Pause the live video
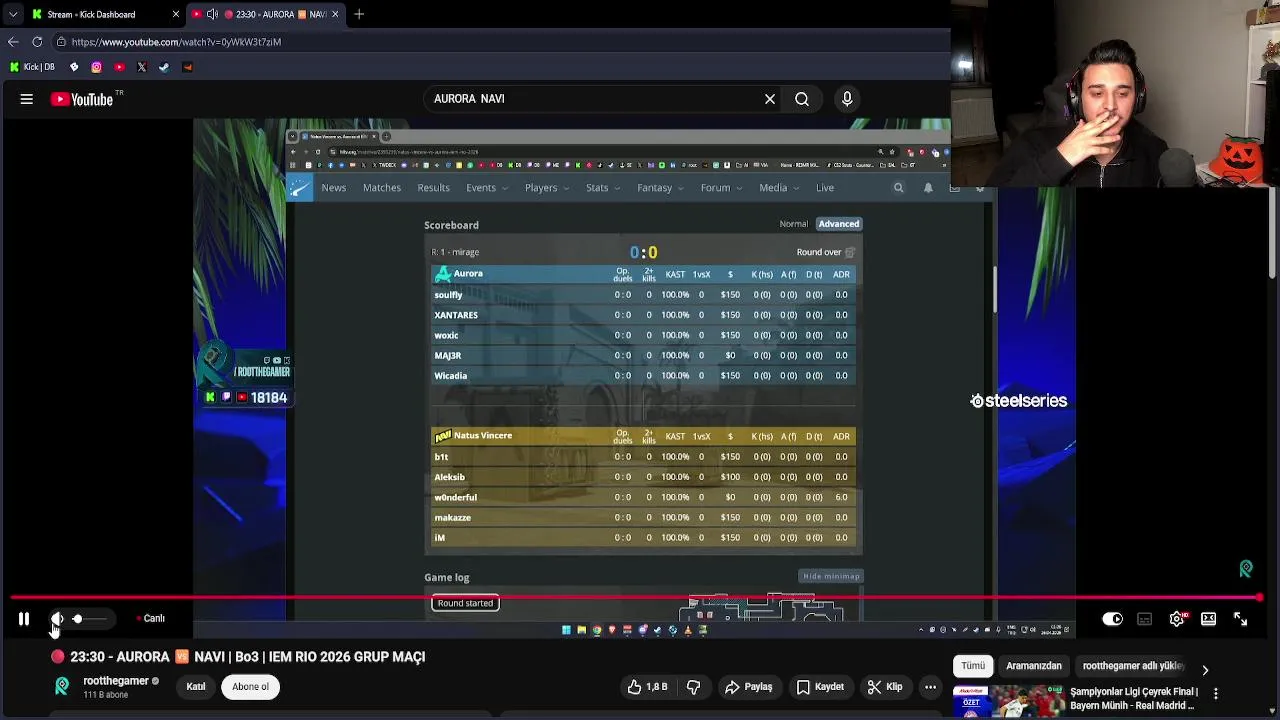1280x720 pixels. coord(24,619)
